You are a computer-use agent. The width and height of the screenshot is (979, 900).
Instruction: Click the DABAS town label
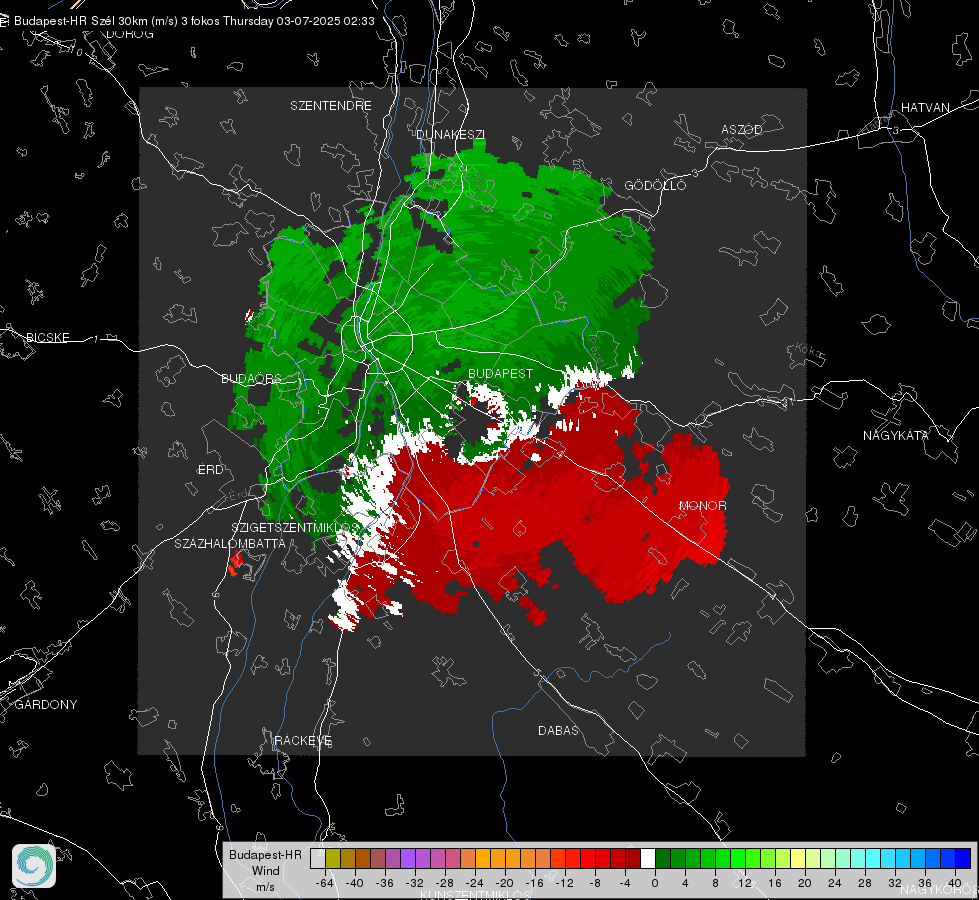pyautogui.click(x=558, y=730)
